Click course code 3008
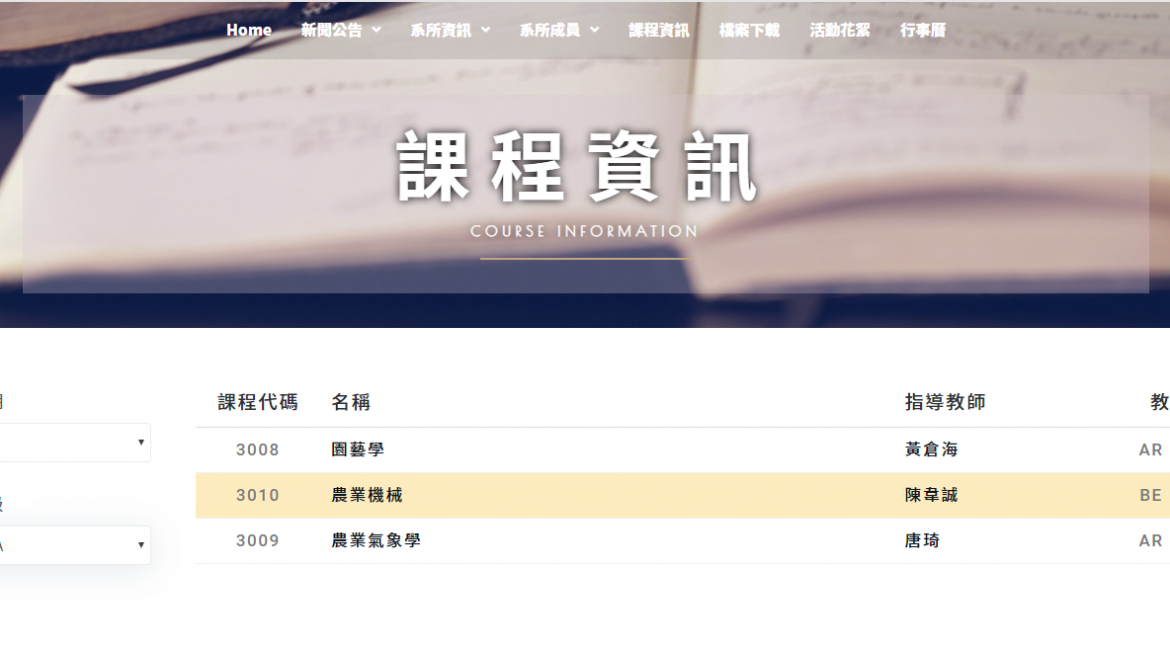Viewport: 1170px width, 650px height. coord(258,450)
